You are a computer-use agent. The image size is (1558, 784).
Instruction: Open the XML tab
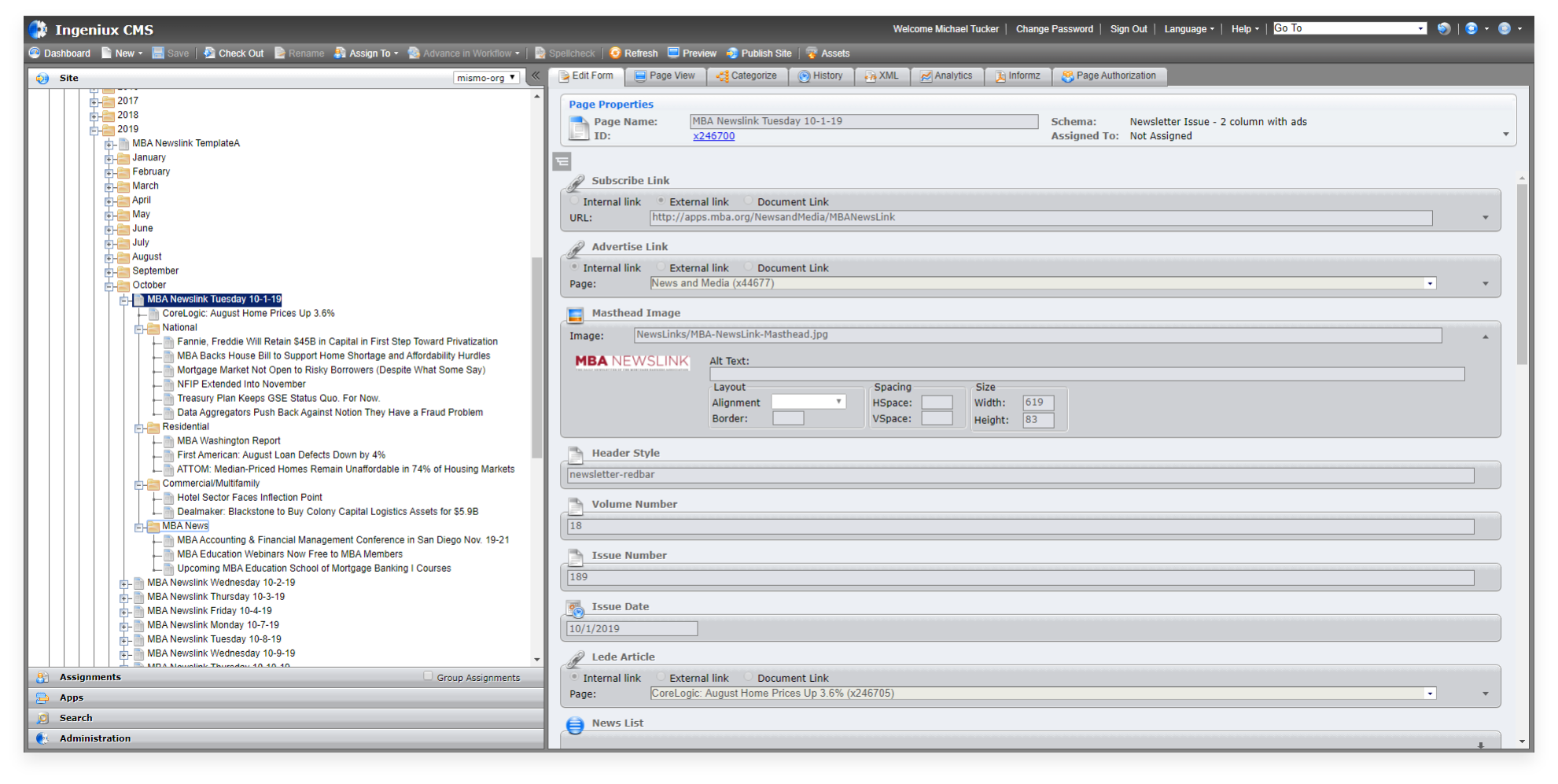point(882,76)
